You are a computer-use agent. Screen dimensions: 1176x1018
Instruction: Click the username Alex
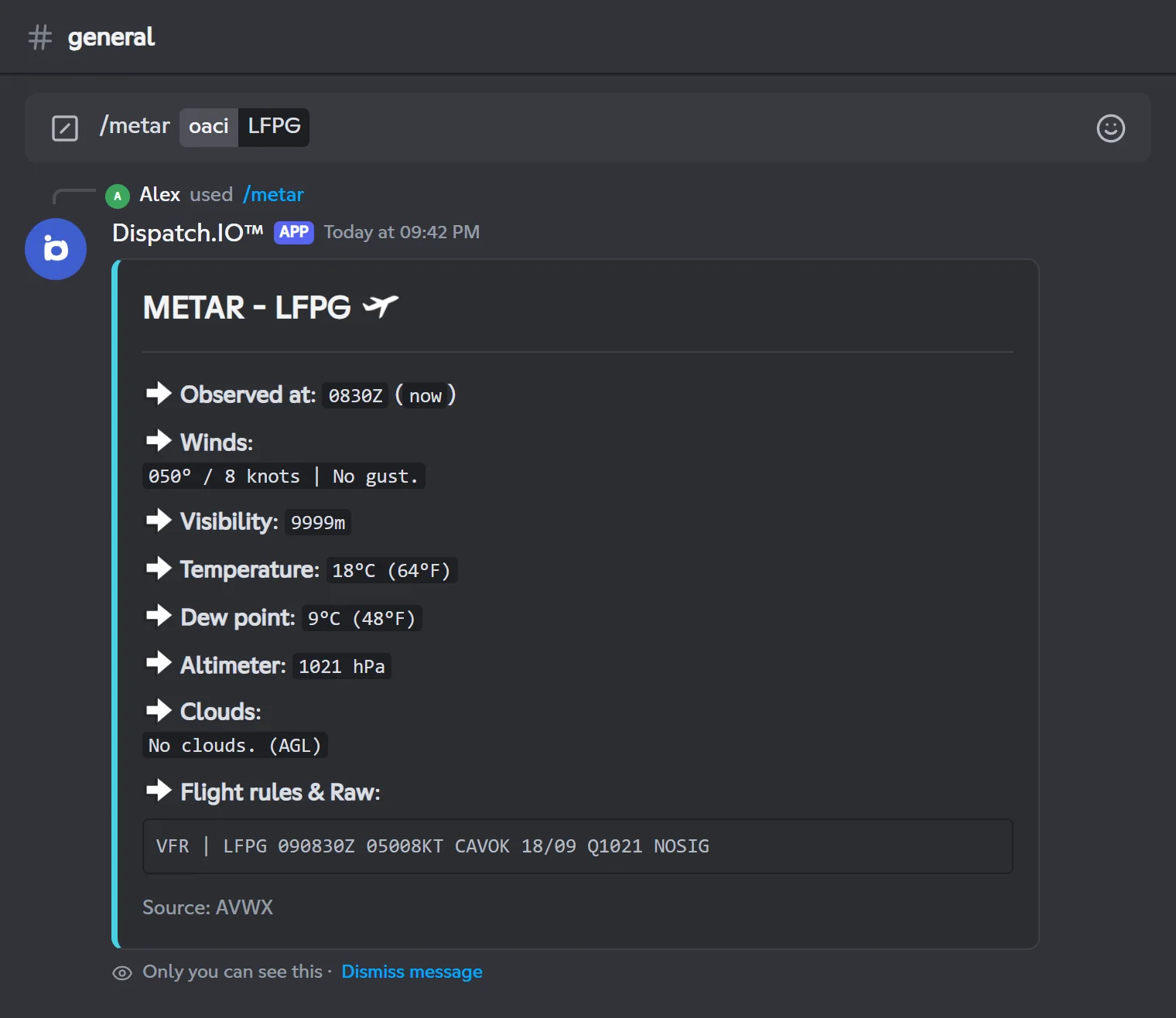pyautogui.click(x=159, y=194)
